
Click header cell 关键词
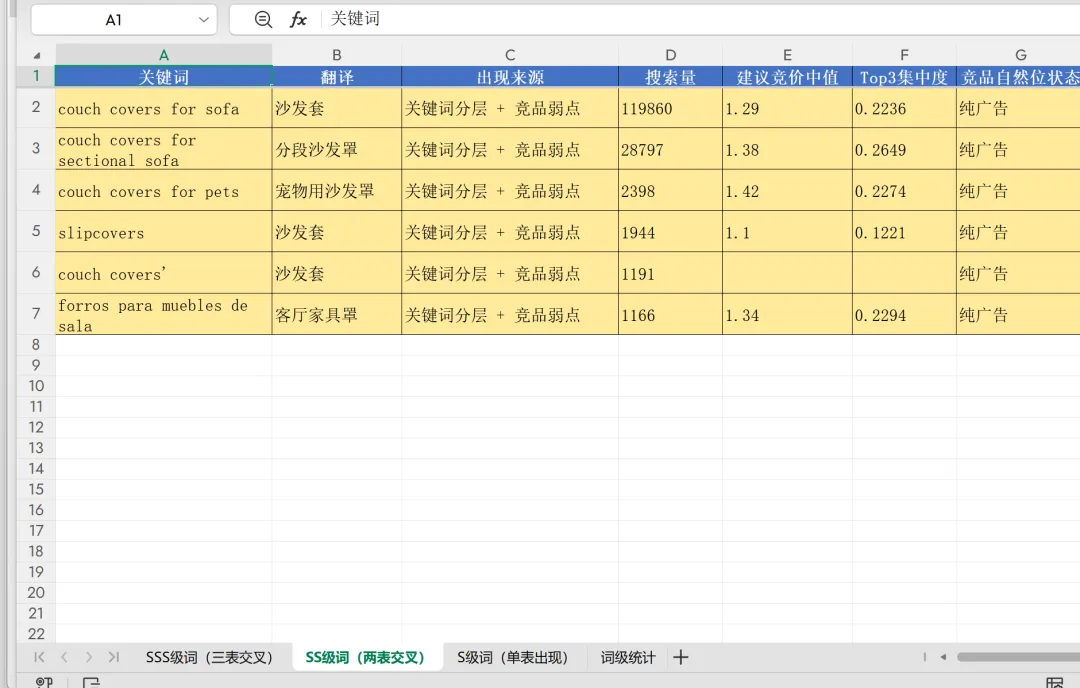pos(164,76)
